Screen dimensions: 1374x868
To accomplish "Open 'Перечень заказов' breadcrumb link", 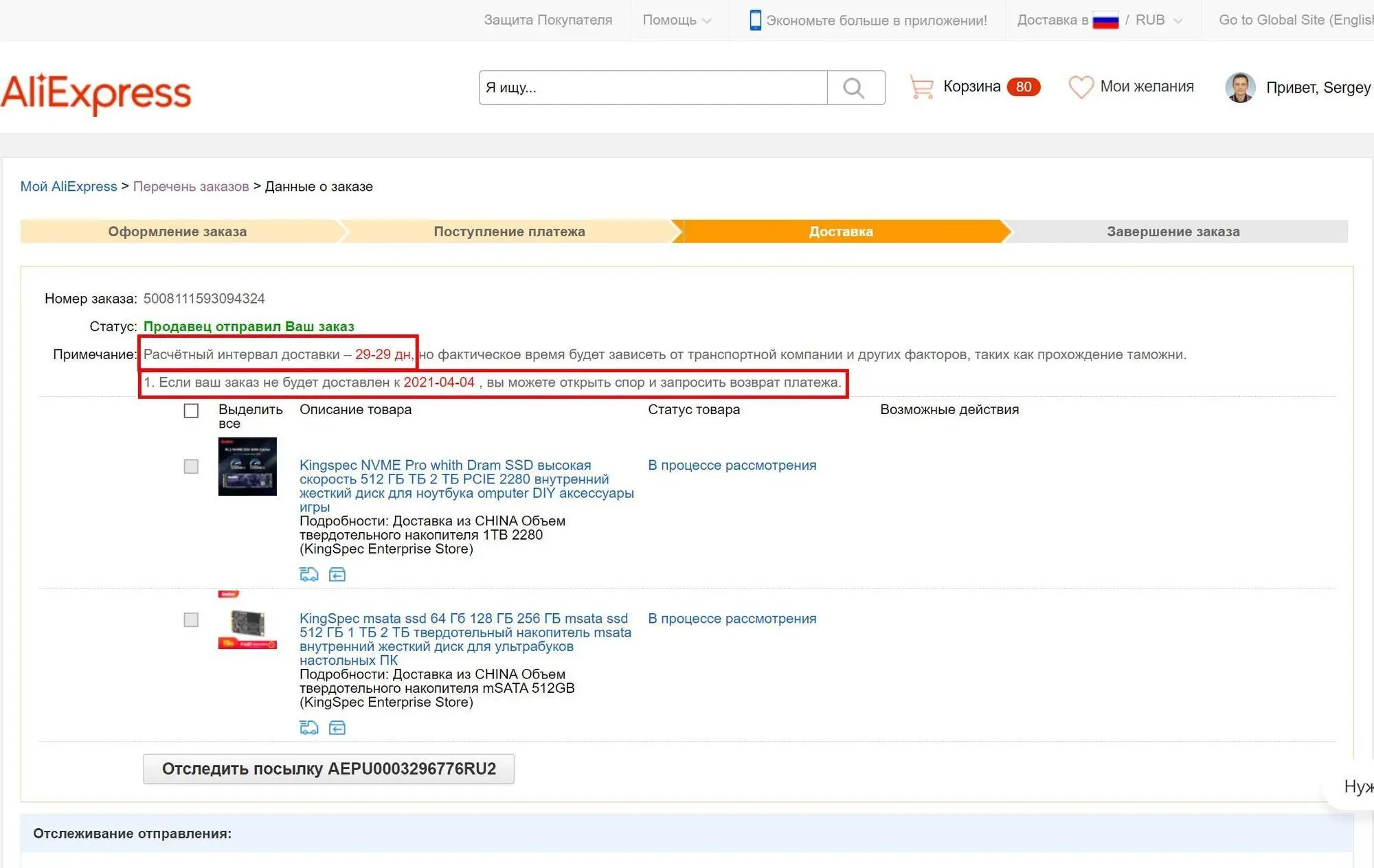I will (x=191, y=187).
